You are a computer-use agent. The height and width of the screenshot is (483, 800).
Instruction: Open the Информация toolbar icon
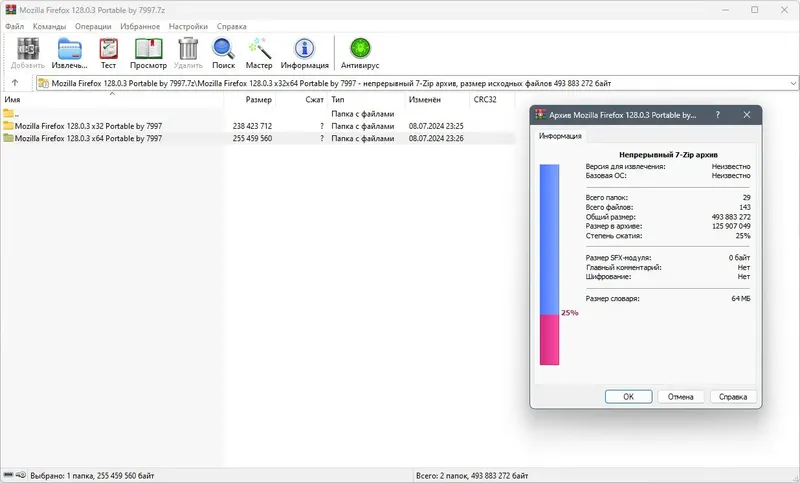tap(305, 49)
